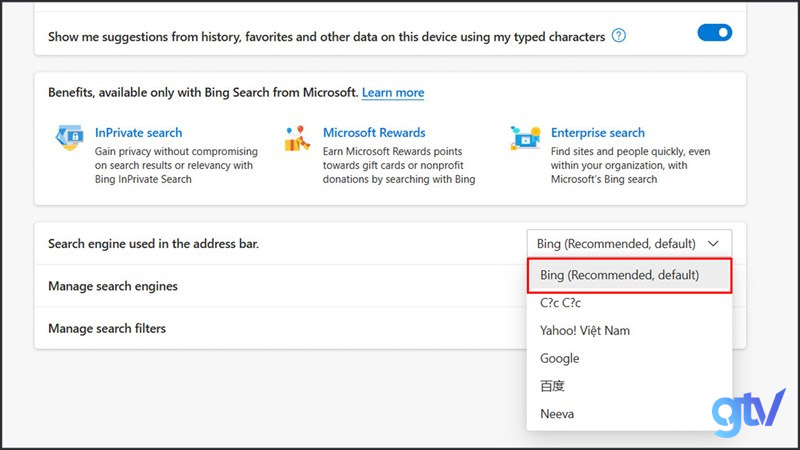Open the Enterprise search heading link
Screen dimensions: 800x450
point(597,132)
